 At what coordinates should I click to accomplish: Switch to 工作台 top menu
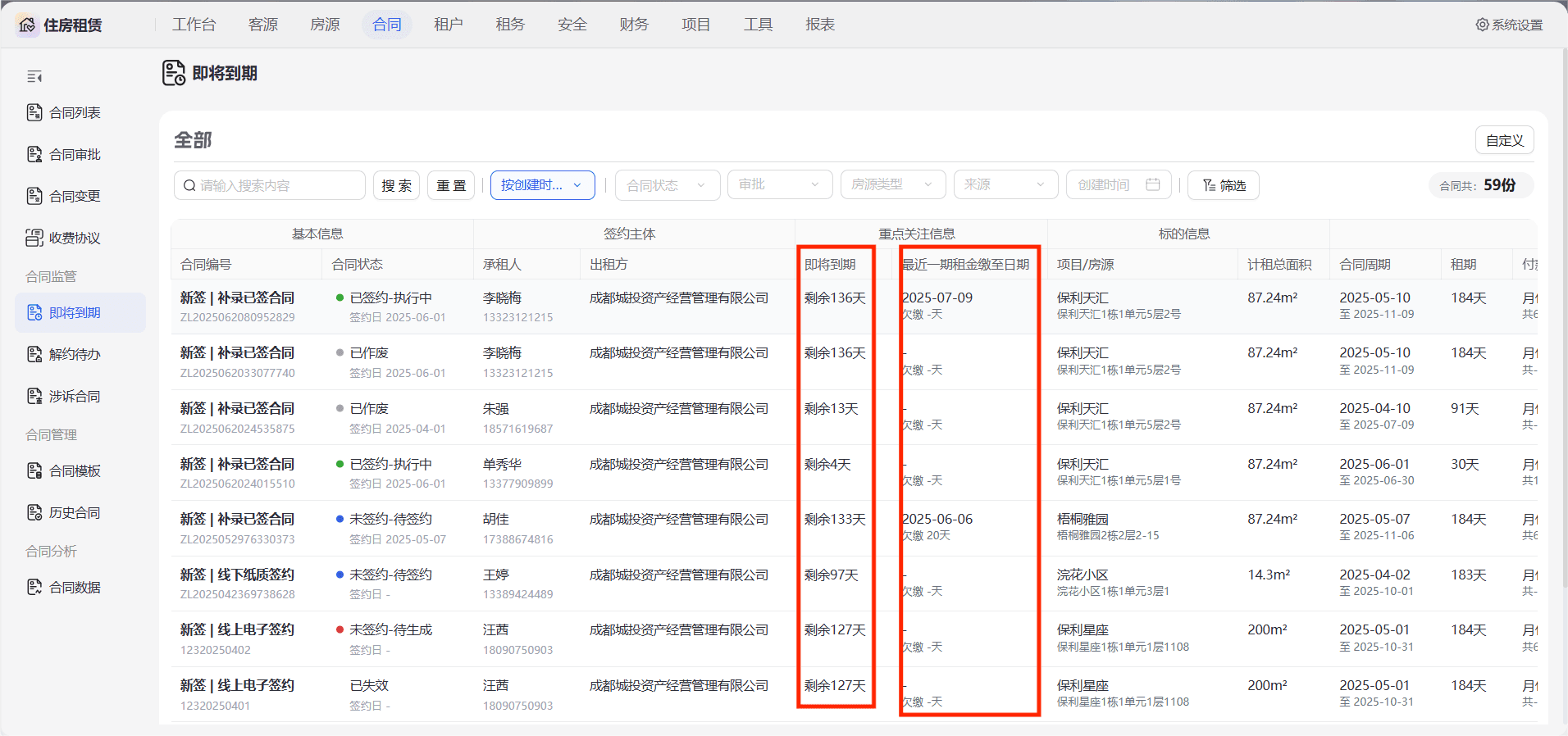[194, 25]
